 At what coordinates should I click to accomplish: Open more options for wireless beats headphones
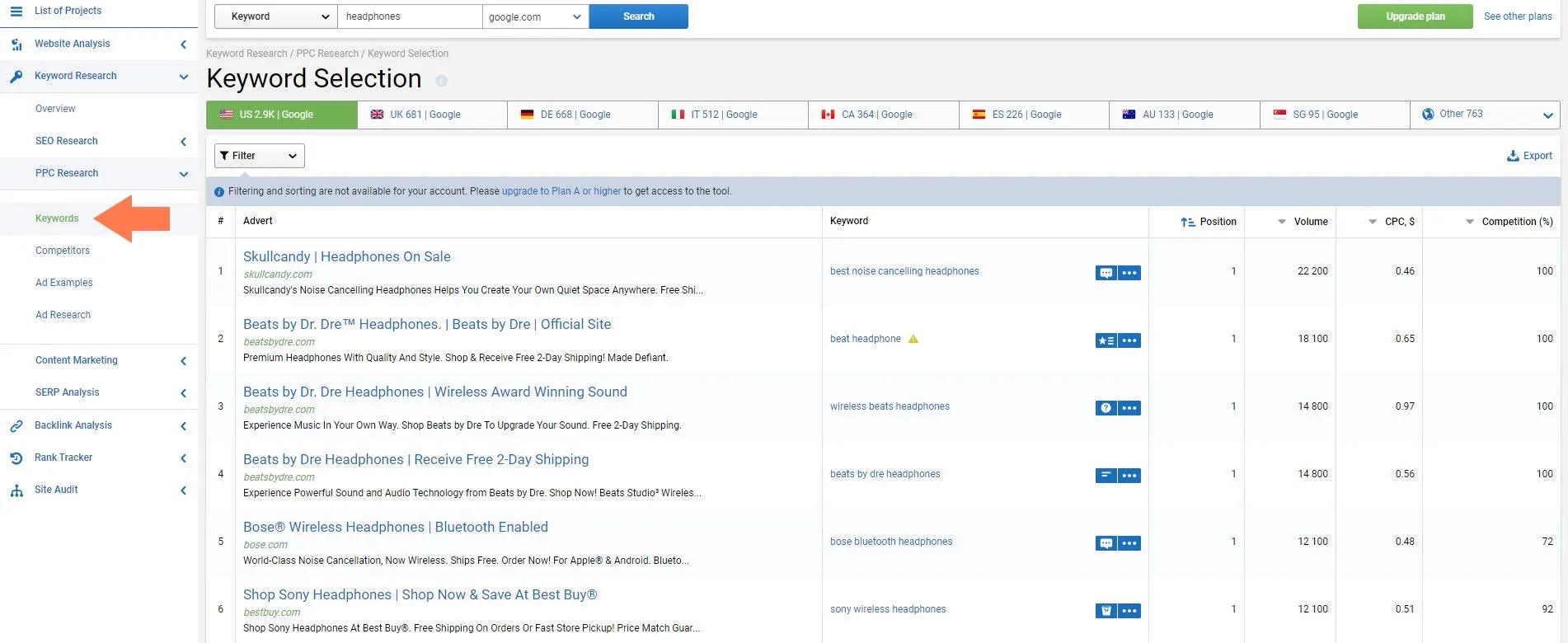1129,408
